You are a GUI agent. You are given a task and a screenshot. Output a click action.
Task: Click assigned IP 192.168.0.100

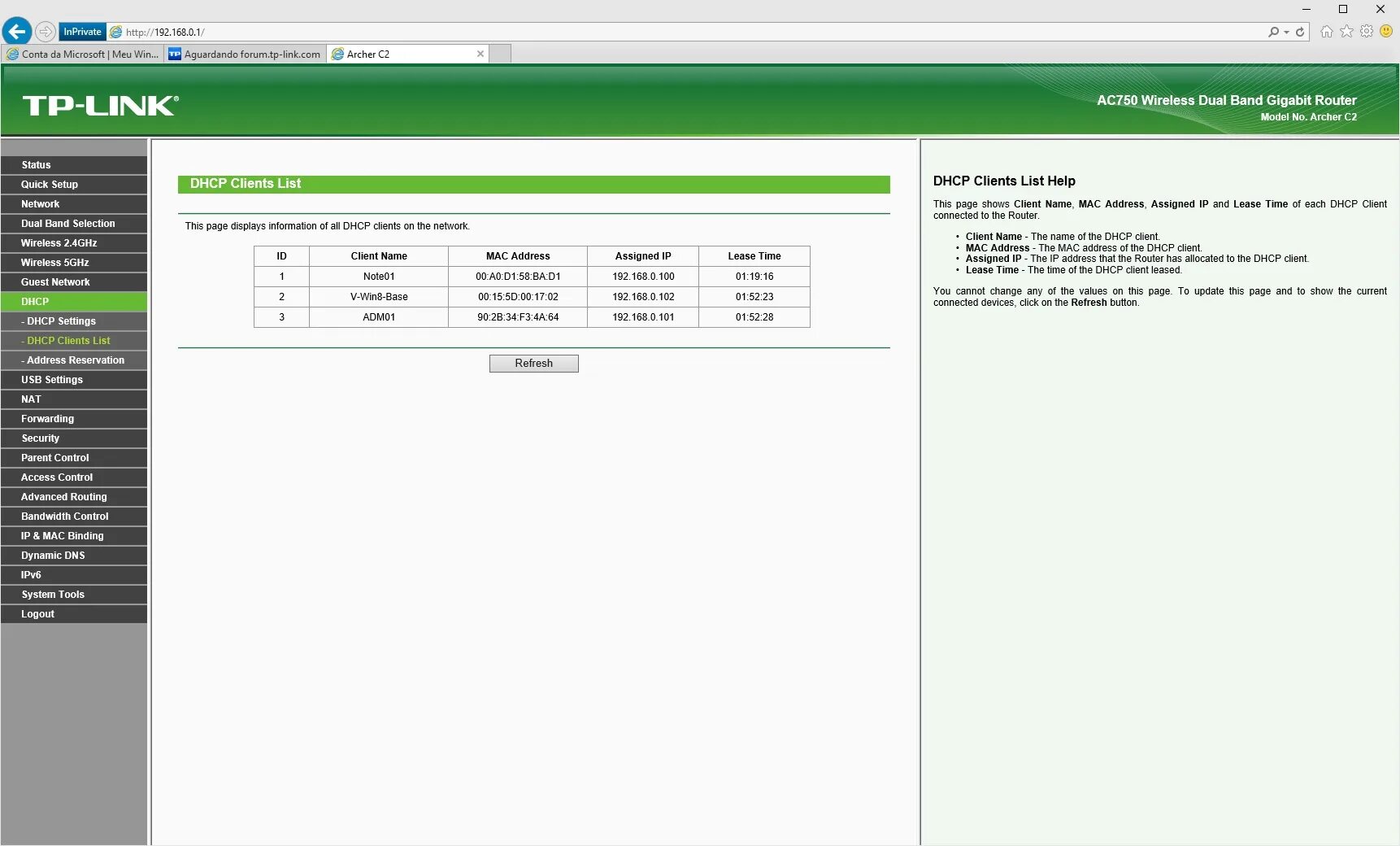coord(643,277)
